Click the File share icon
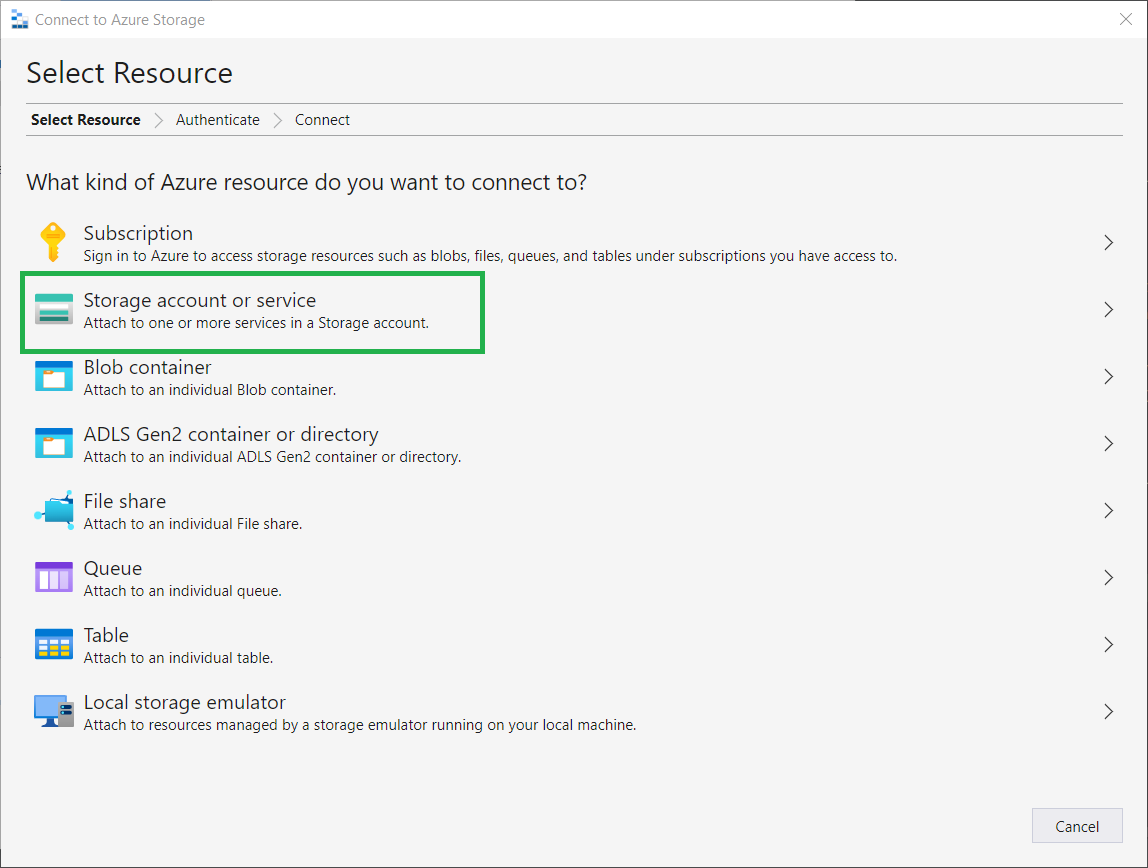Screen dimensions: 1148x868 click(53, 510)
